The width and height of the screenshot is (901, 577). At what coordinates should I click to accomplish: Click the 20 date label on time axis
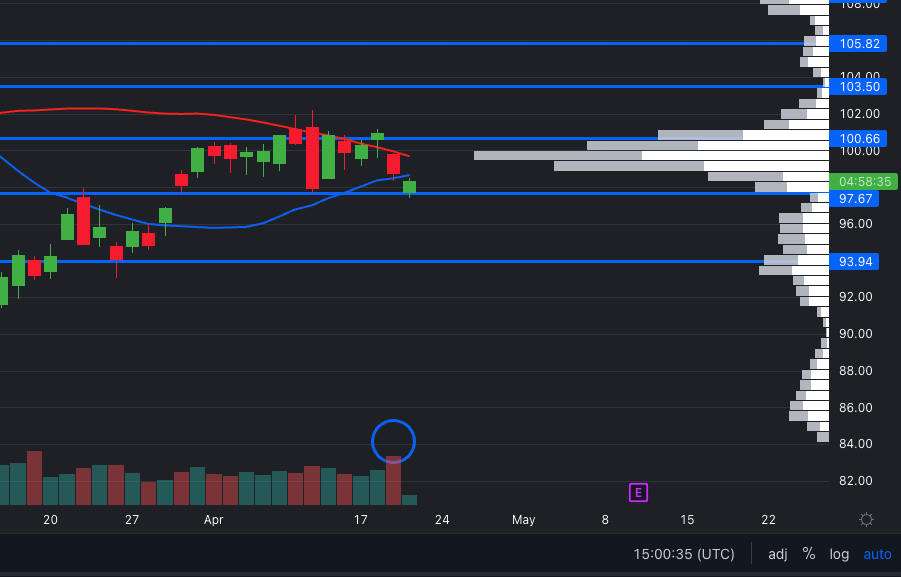(x=51, y=520)
